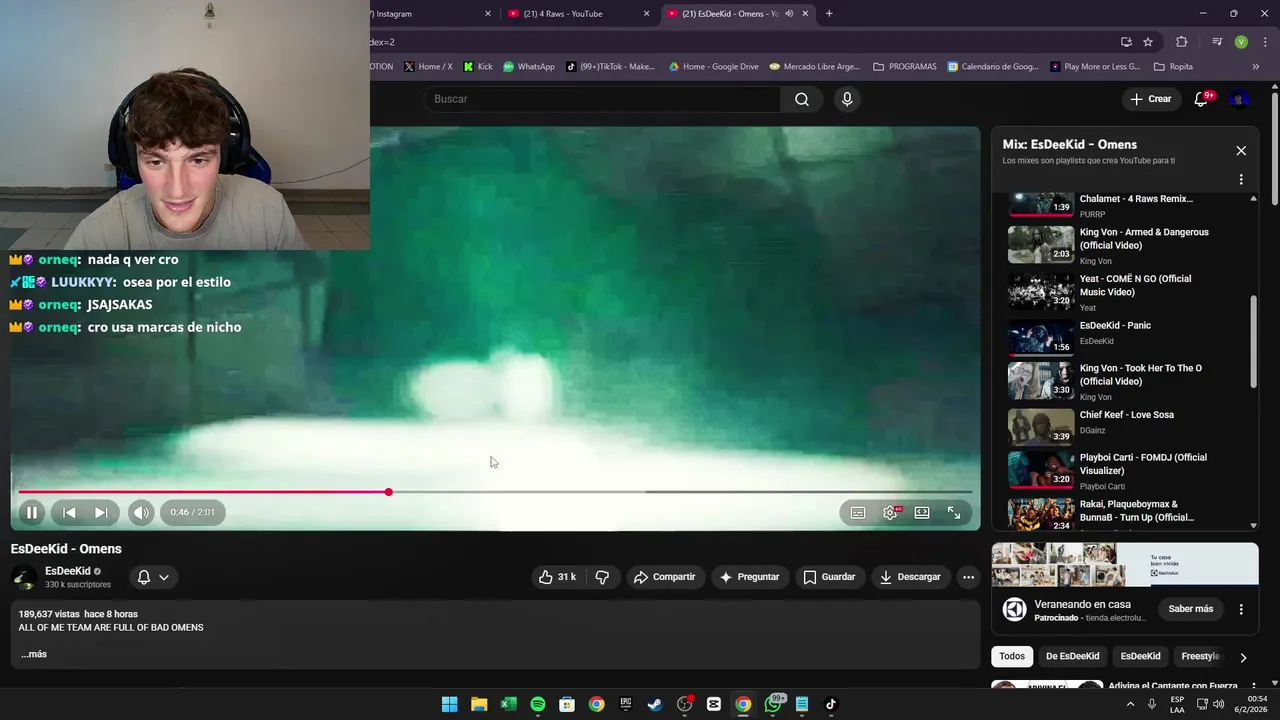Viewport: 1280px width, 720px height.
Task: Select the Todos filter chip
Action: click(x=1012, y=656)
